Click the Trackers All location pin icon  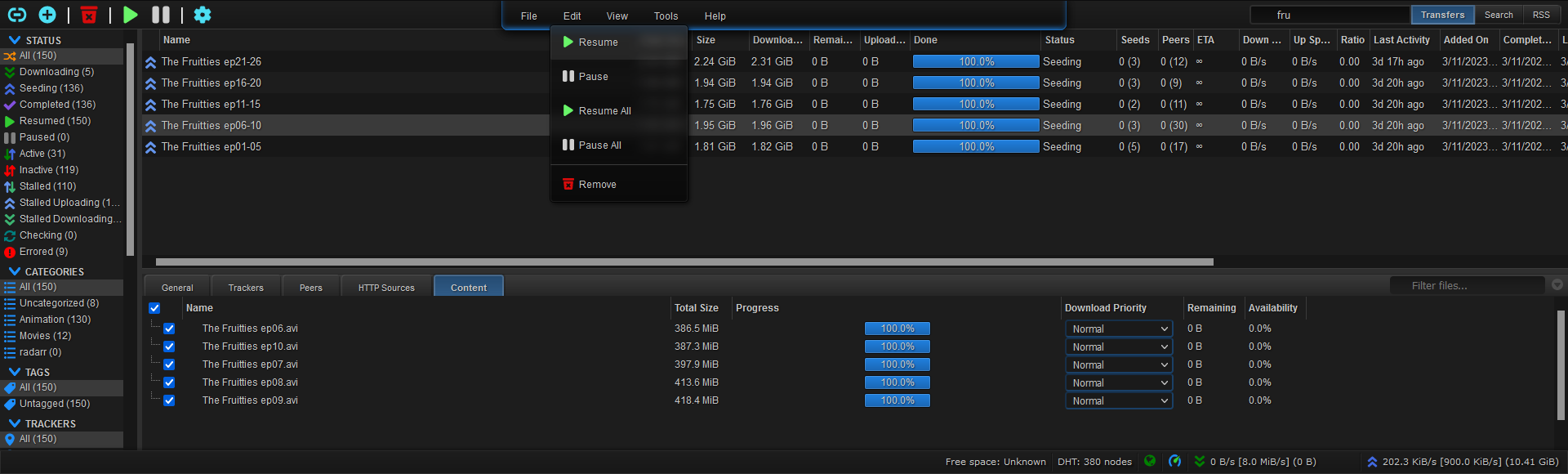10,439
